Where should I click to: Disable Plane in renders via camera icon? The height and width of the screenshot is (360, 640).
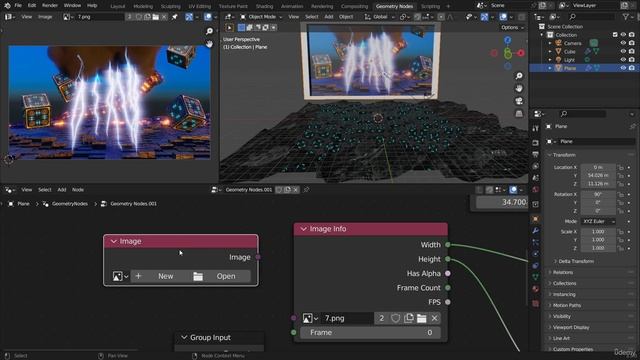coord(632,68)
